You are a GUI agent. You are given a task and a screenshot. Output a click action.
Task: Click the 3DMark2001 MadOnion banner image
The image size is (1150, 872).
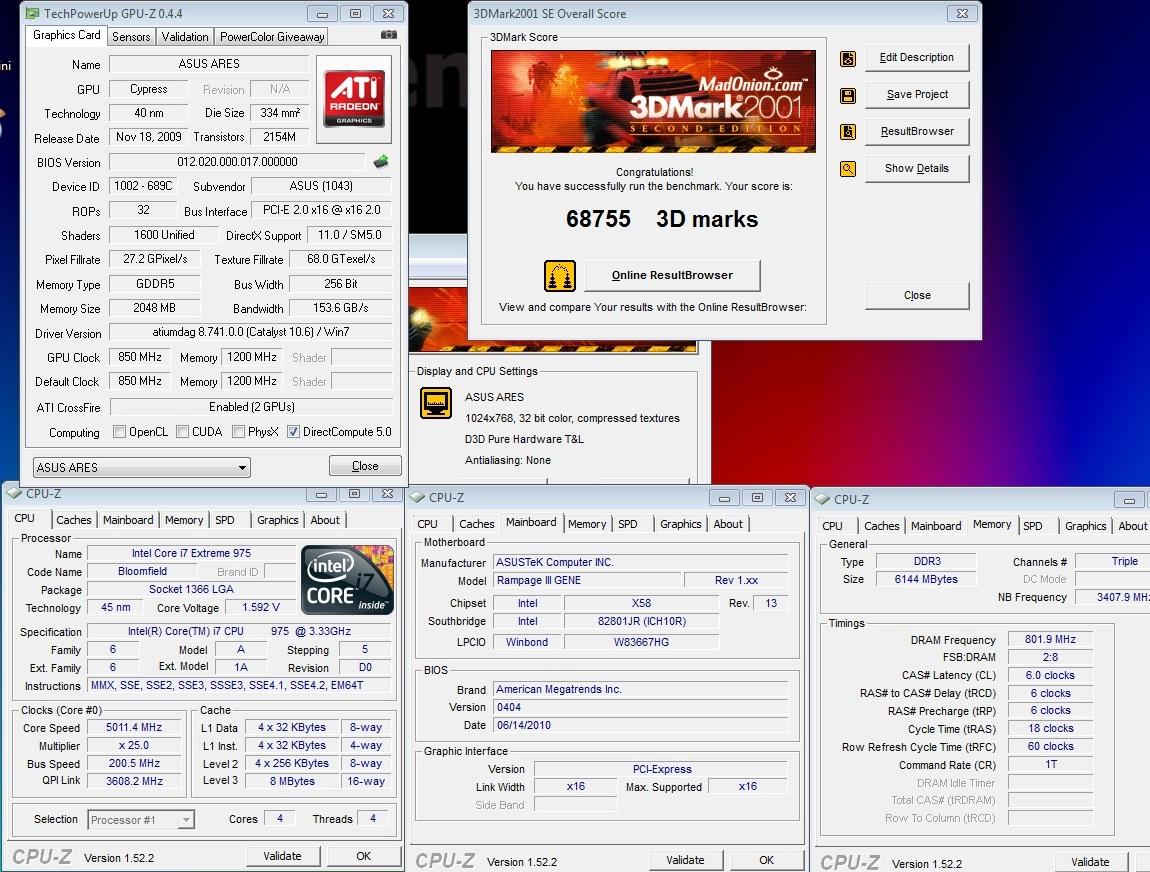coord(653,101)
